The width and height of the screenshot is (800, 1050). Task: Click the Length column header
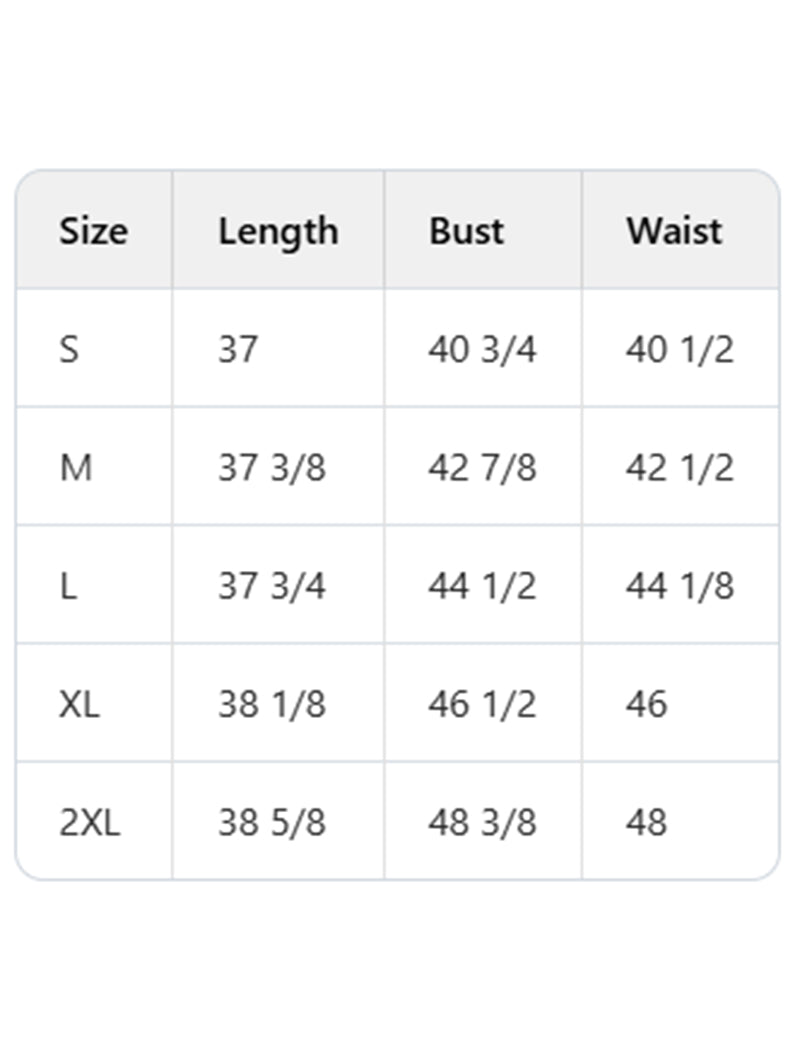[x=278, y=231]
